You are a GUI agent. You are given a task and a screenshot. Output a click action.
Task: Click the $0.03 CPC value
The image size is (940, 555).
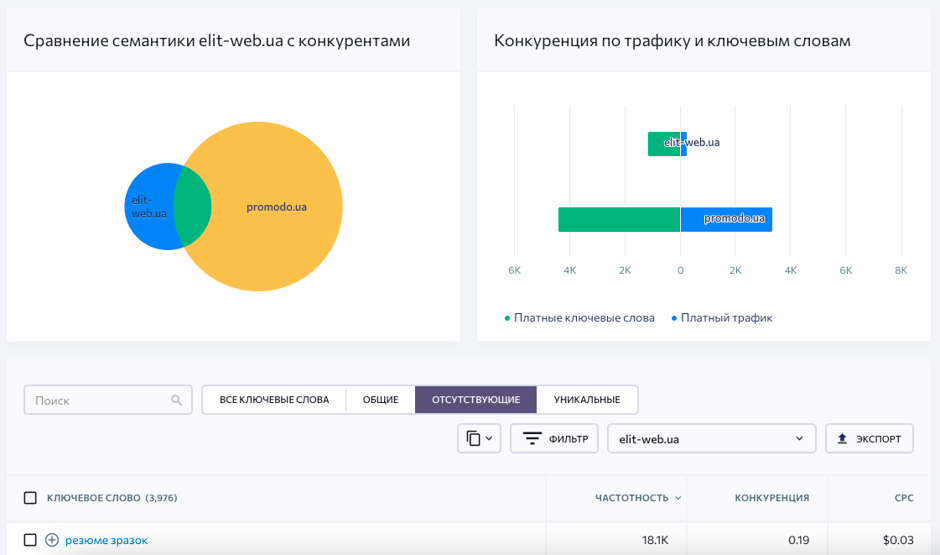[898, 540]
